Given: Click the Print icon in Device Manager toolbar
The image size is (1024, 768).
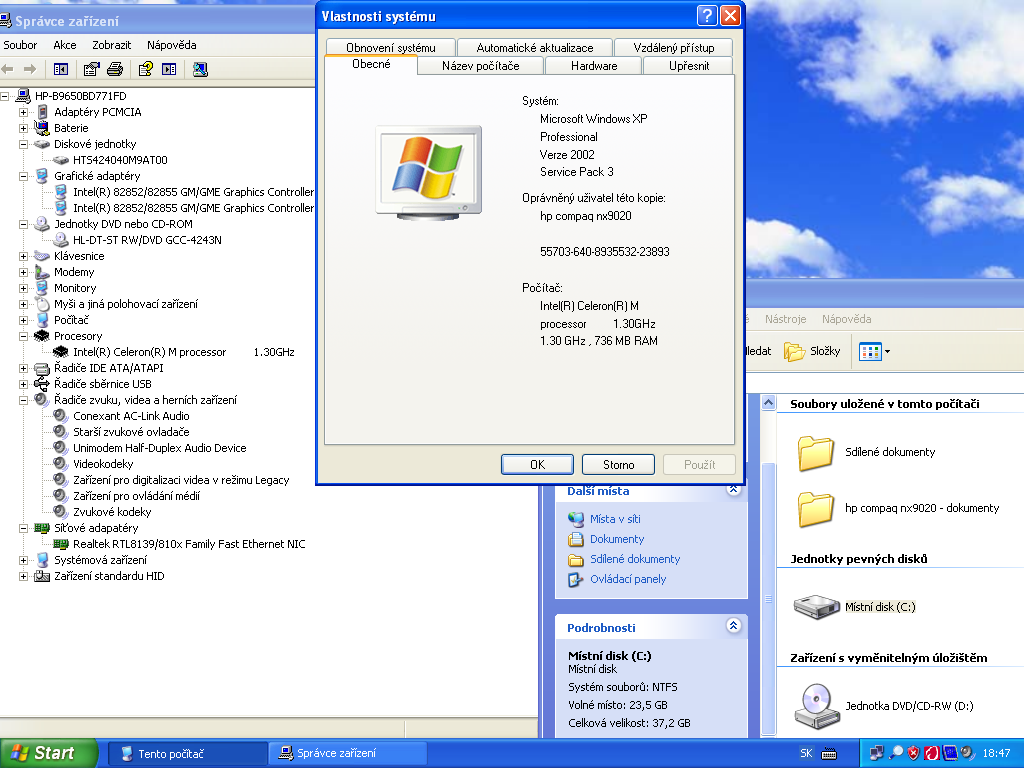Looking at the screenshot, I should 114,69.
